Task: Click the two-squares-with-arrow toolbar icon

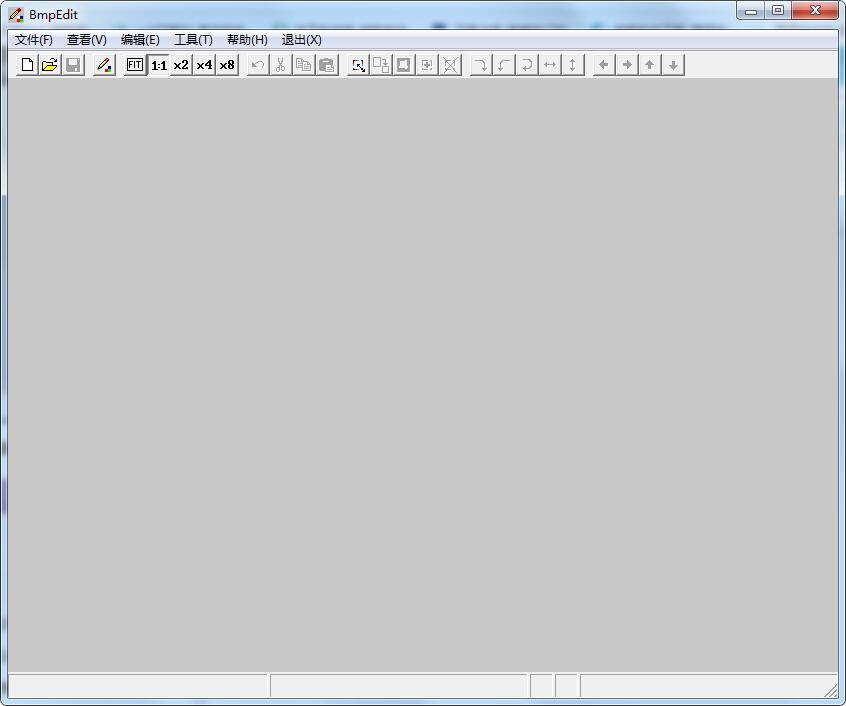Action: click(381, 65)
